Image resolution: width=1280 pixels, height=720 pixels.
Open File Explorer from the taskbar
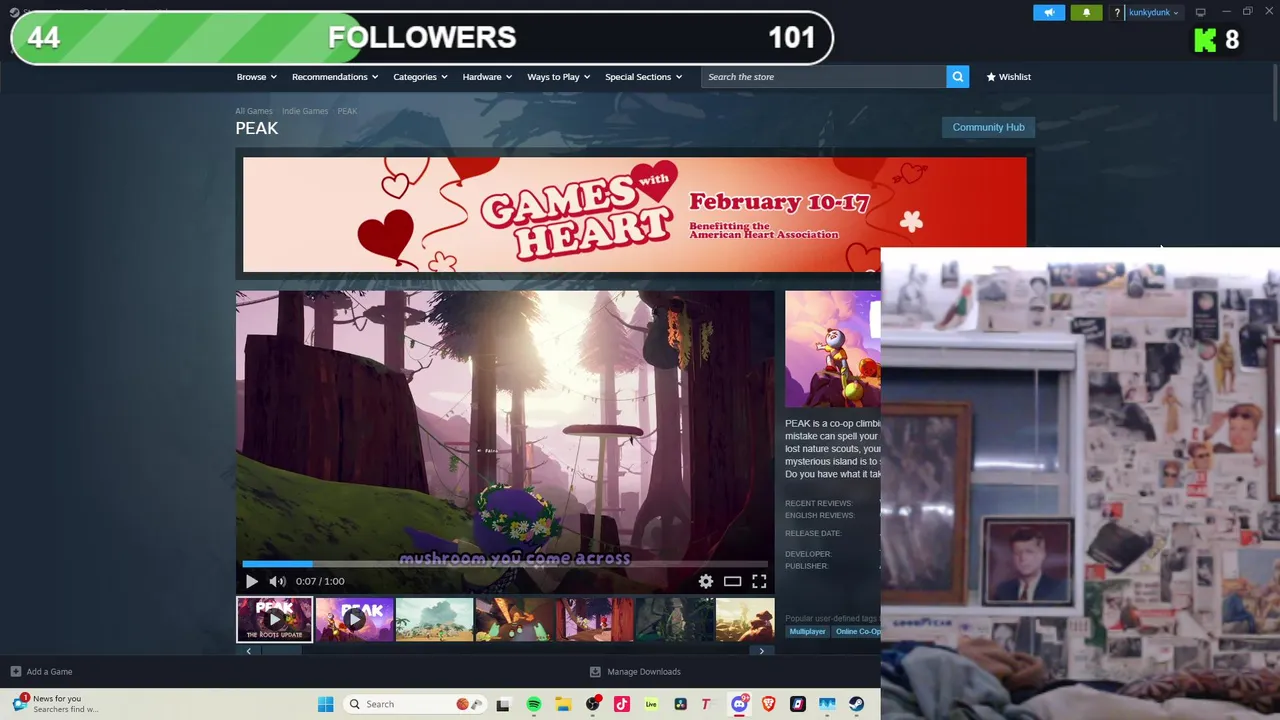click(563, 704)
